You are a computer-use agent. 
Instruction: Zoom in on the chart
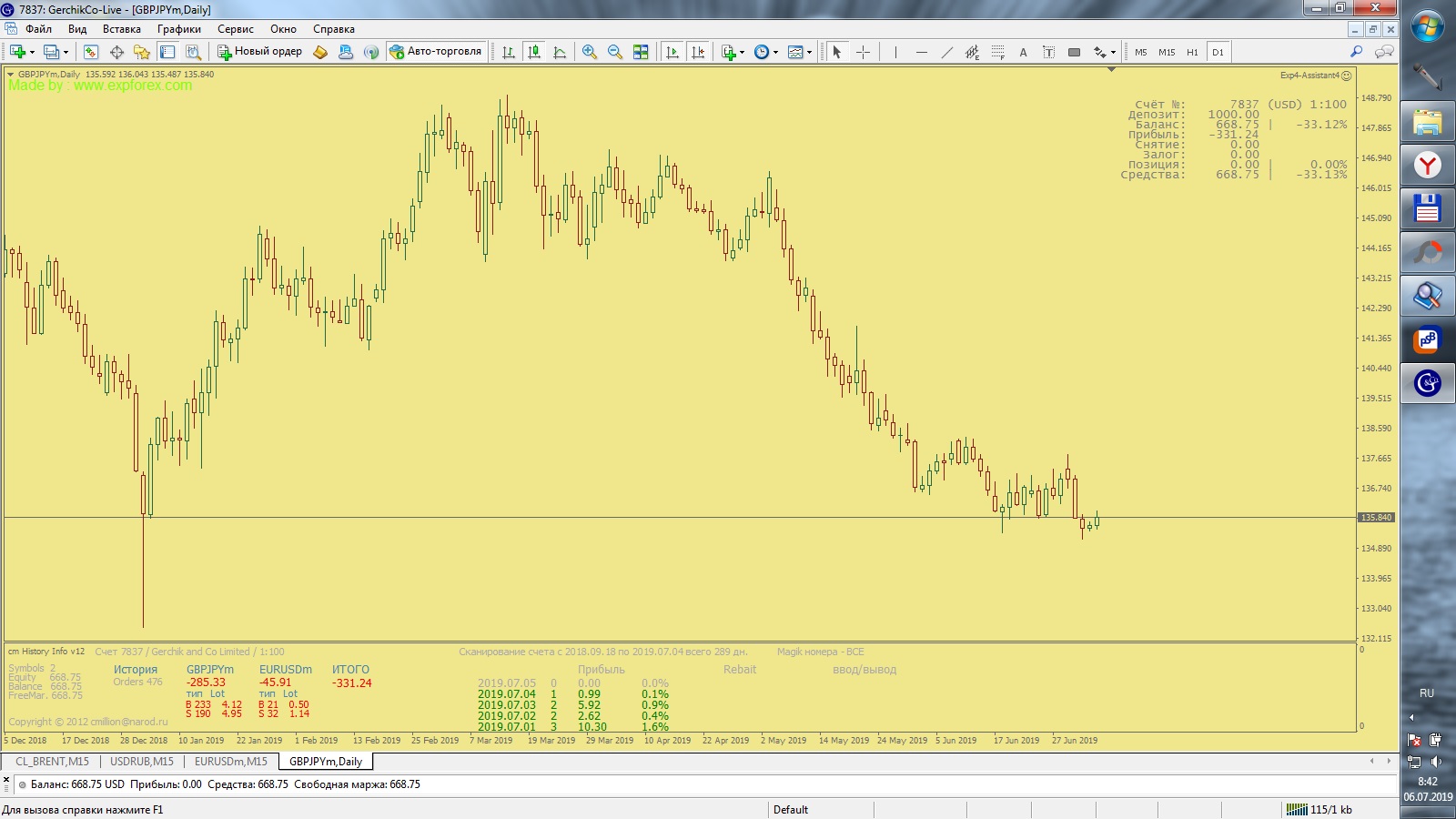[x=590, y=52]
